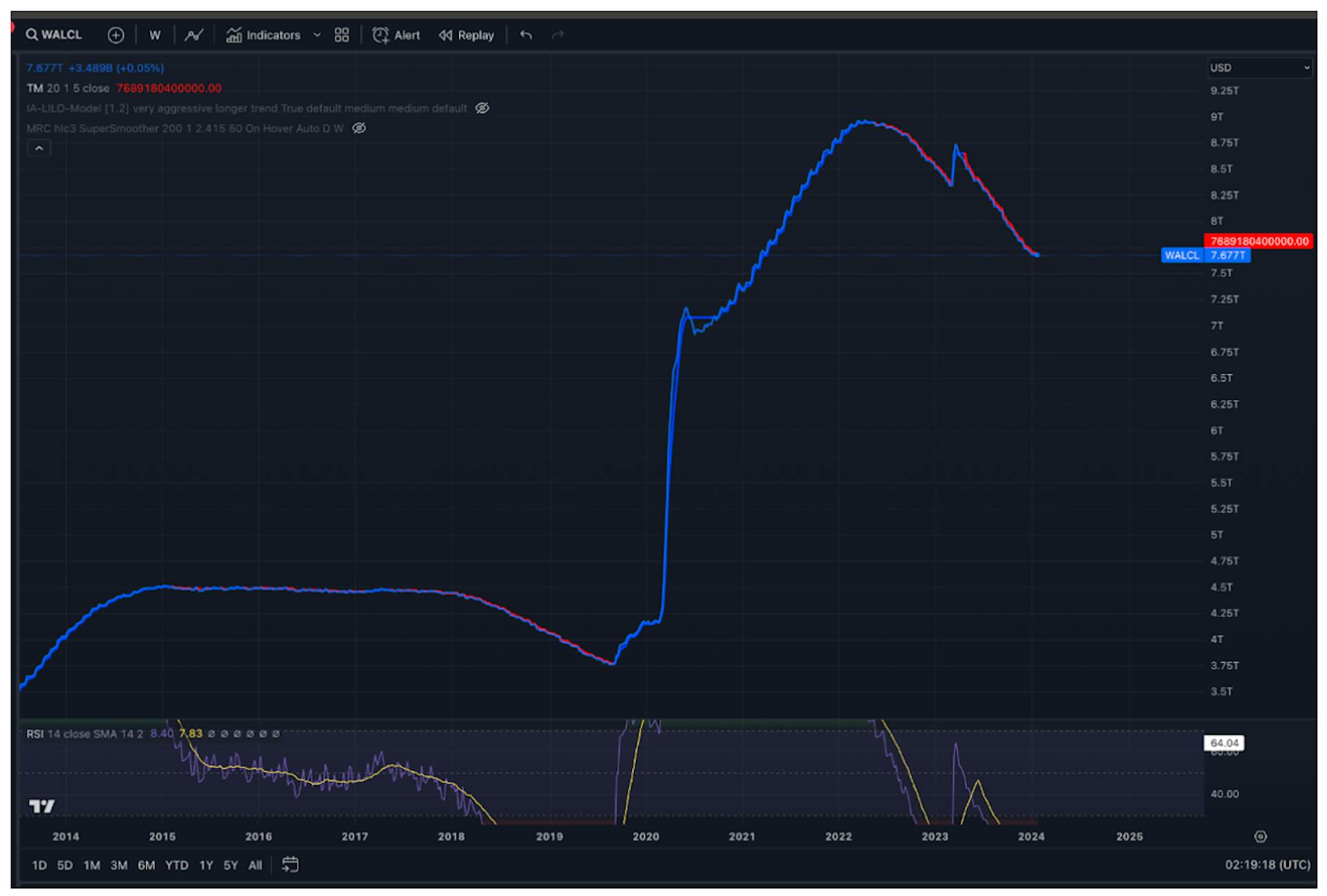
Task: Expand the Indicators favorites dropdown arrow
Action: pyautogui.click(x=317, y=35)
